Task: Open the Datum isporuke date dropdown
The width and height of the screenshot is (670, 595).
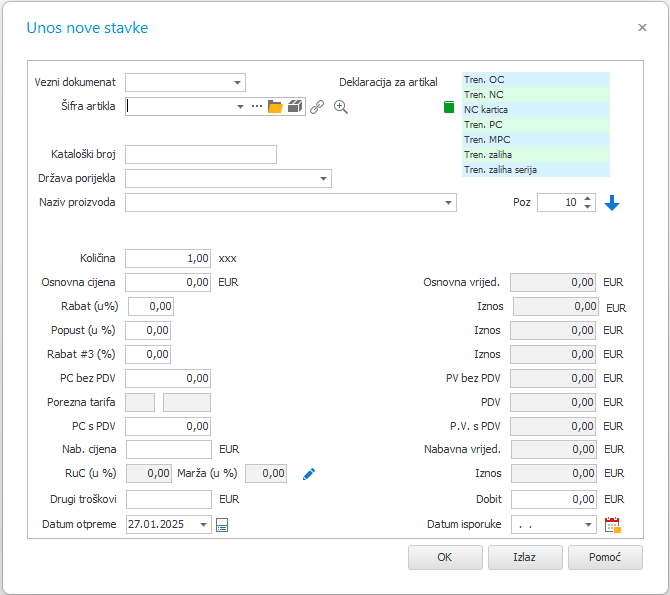Action: point(588,524)
